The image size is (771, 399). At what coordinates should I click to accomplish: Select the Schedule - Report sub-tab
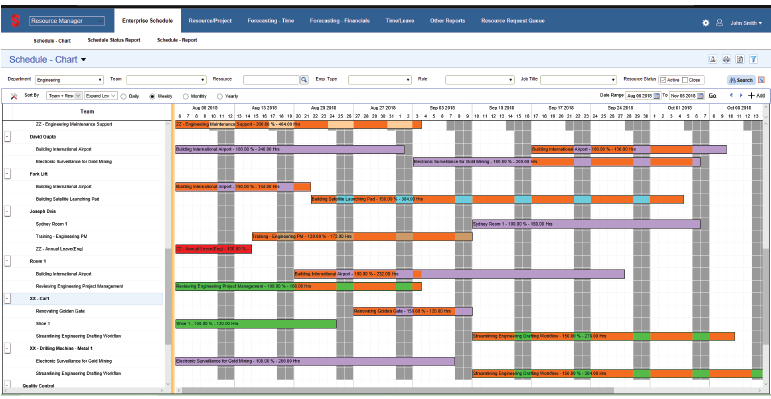pos(177,40)
